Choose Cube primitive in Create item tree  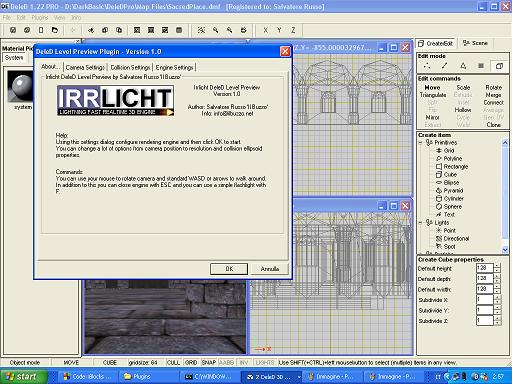point(447,175)
